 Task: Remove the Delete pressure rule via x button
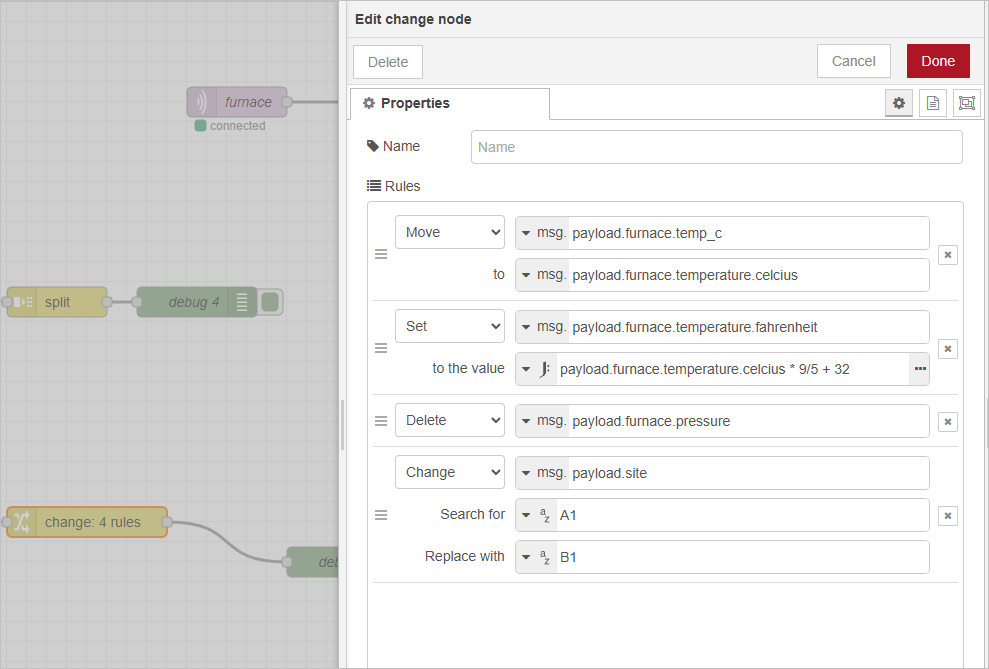pyautogui.click(x=948, y=422)
